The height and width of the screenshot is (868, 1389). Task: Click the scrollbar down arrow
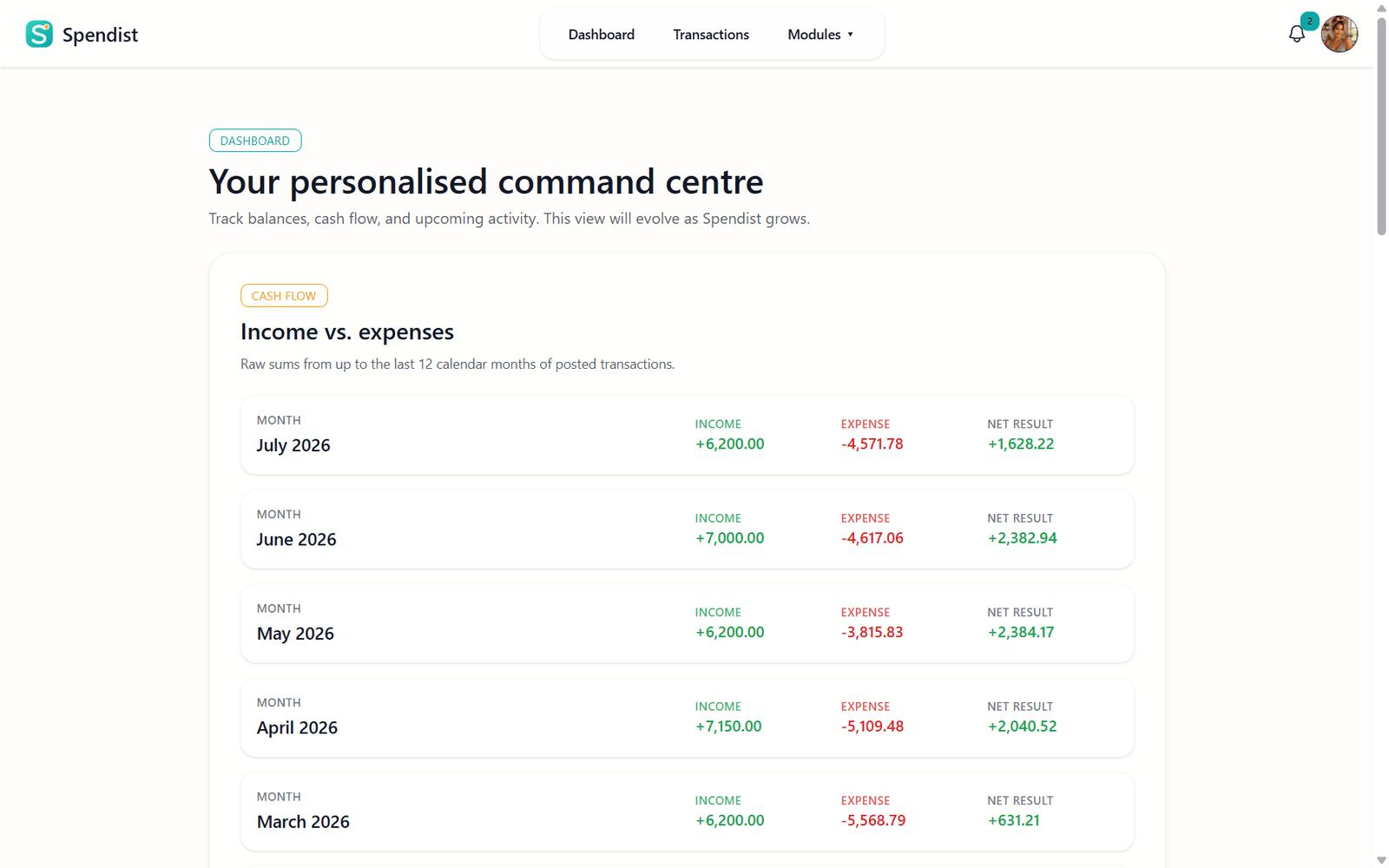(1381, 860)
